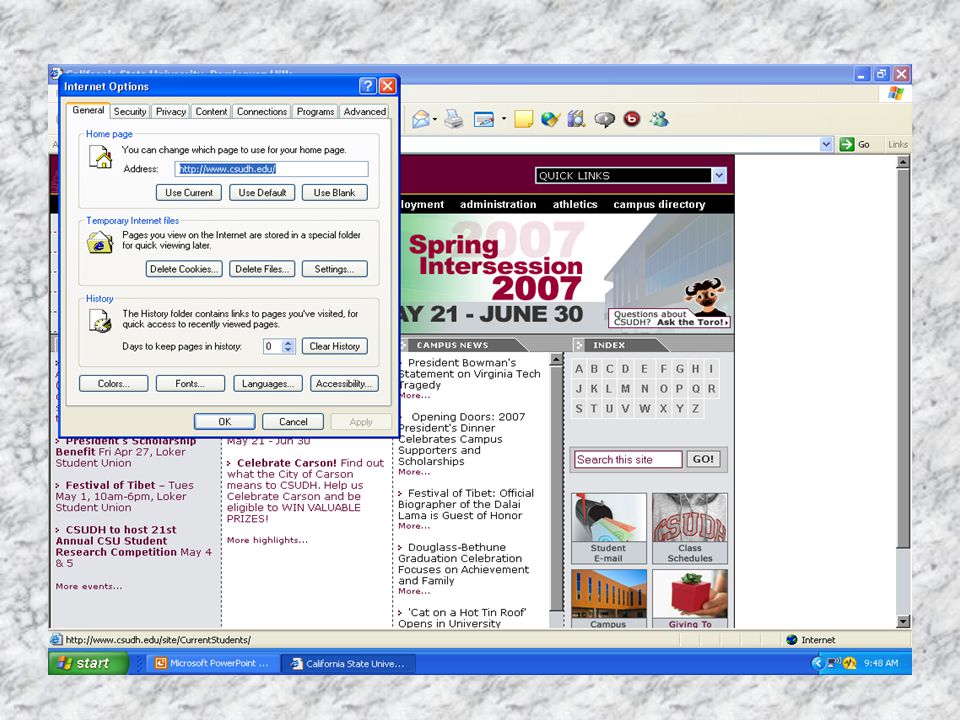Click the network connection tray icon
The image size is (960, 720).
tap(833, 663)
